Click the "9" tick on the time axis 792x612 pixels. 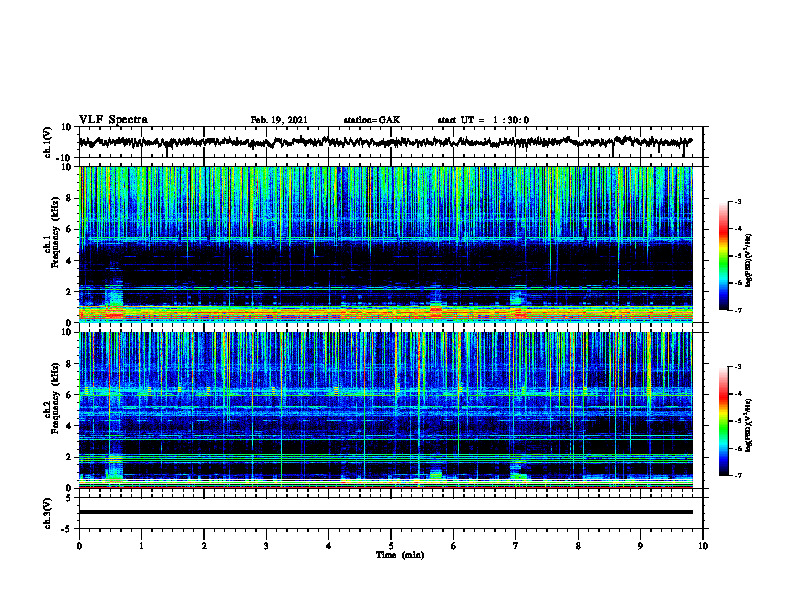[x=640, y=546]
